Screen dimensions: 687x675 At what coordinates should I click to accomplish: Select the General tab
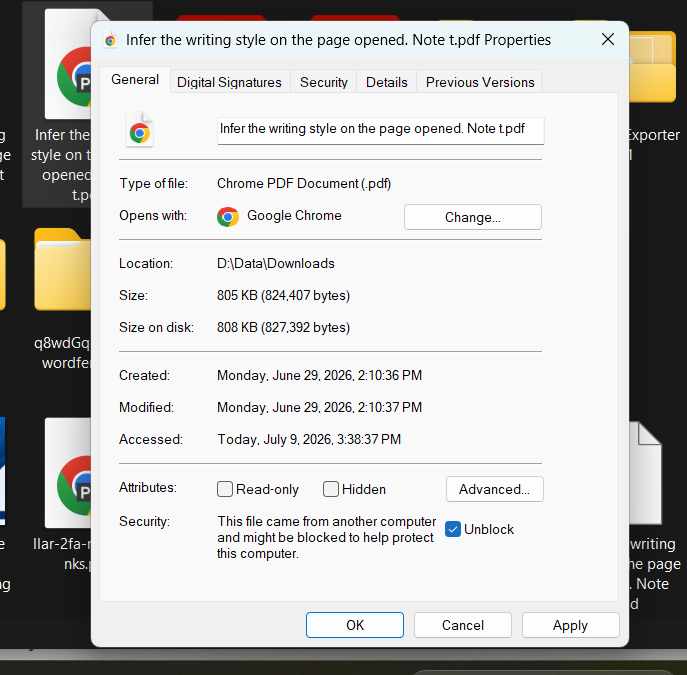[x=135, y=80]
